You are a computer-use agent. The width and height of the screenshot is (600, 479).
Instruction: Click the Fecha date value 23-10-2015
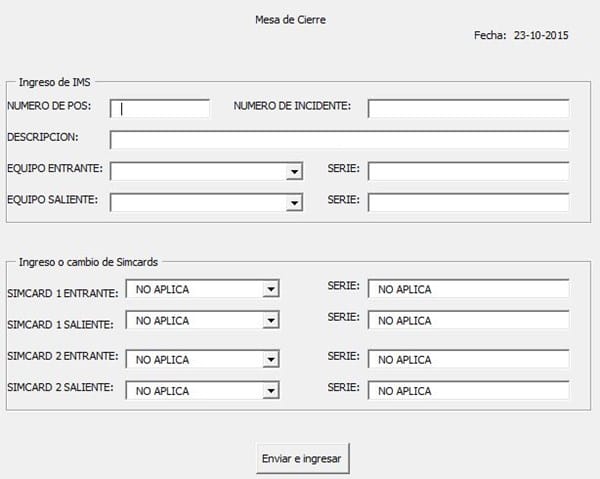(x=541, y=35)
